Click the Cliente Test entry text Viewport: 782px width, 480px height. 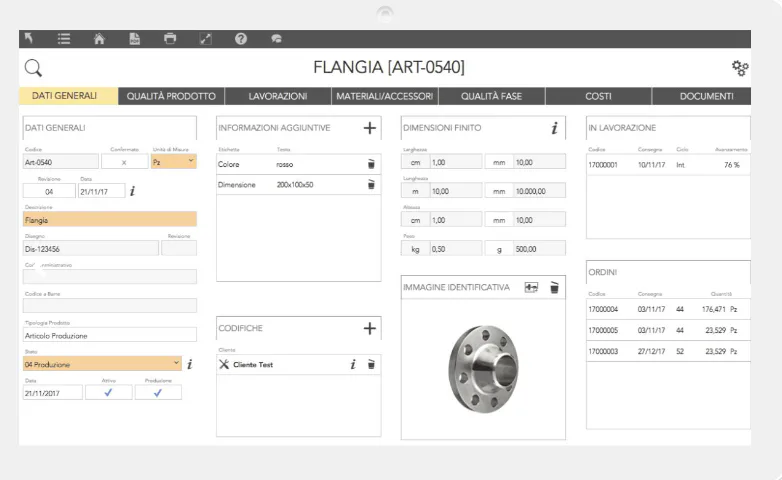tap(253, 365)
